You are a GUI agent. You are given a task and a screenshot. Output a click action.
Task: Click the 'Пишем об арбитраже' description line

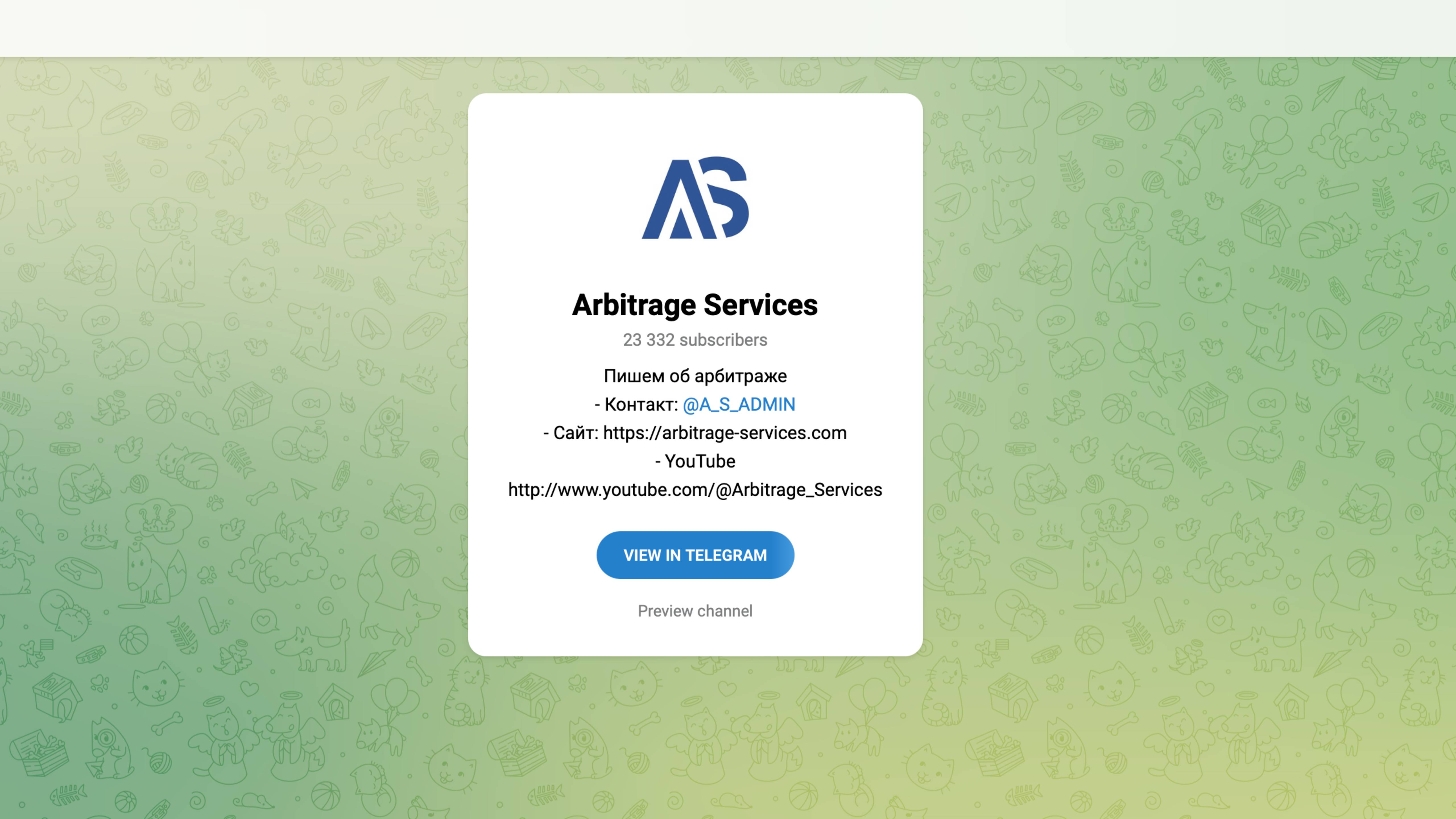point(695,377)
